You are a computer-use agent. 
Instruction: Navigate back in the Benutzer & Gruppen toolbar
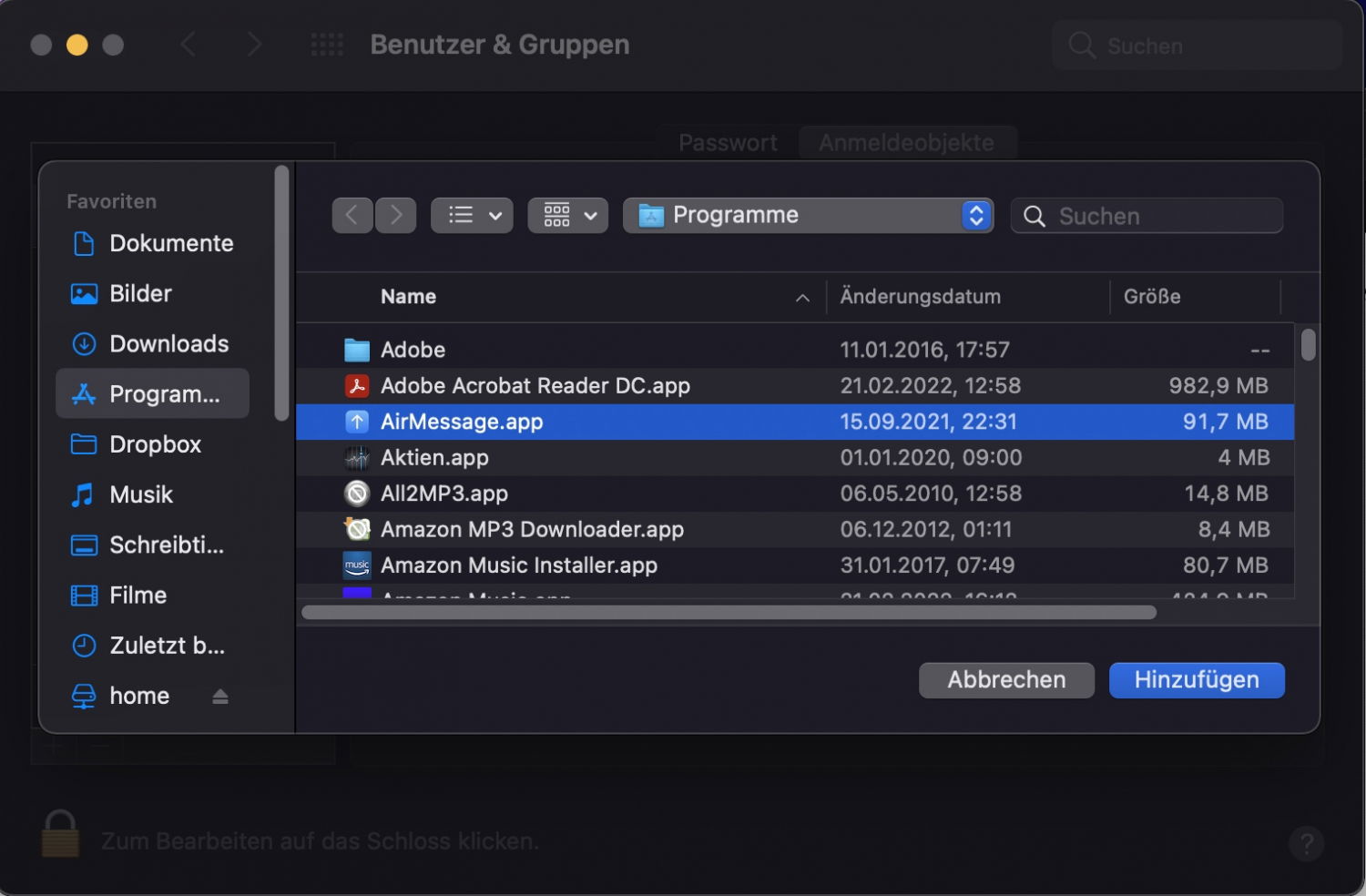189,45
